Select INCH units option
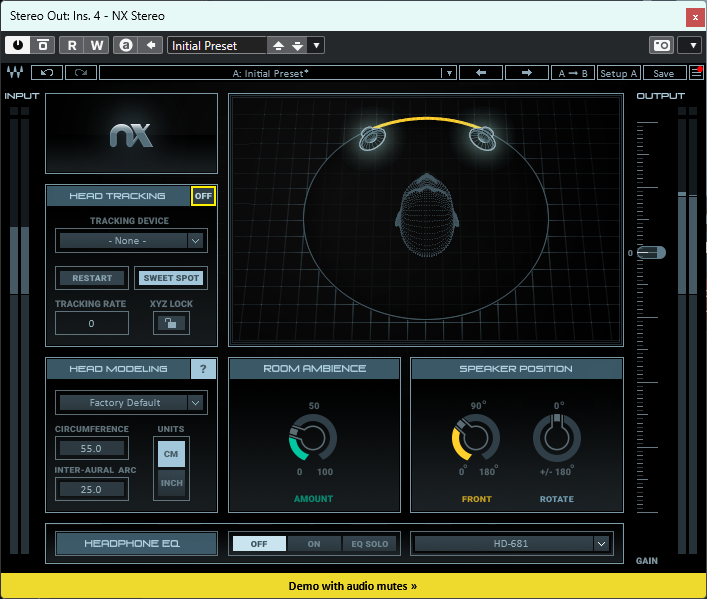The width and height of the screenshot is (707, 599). point(171,483)
